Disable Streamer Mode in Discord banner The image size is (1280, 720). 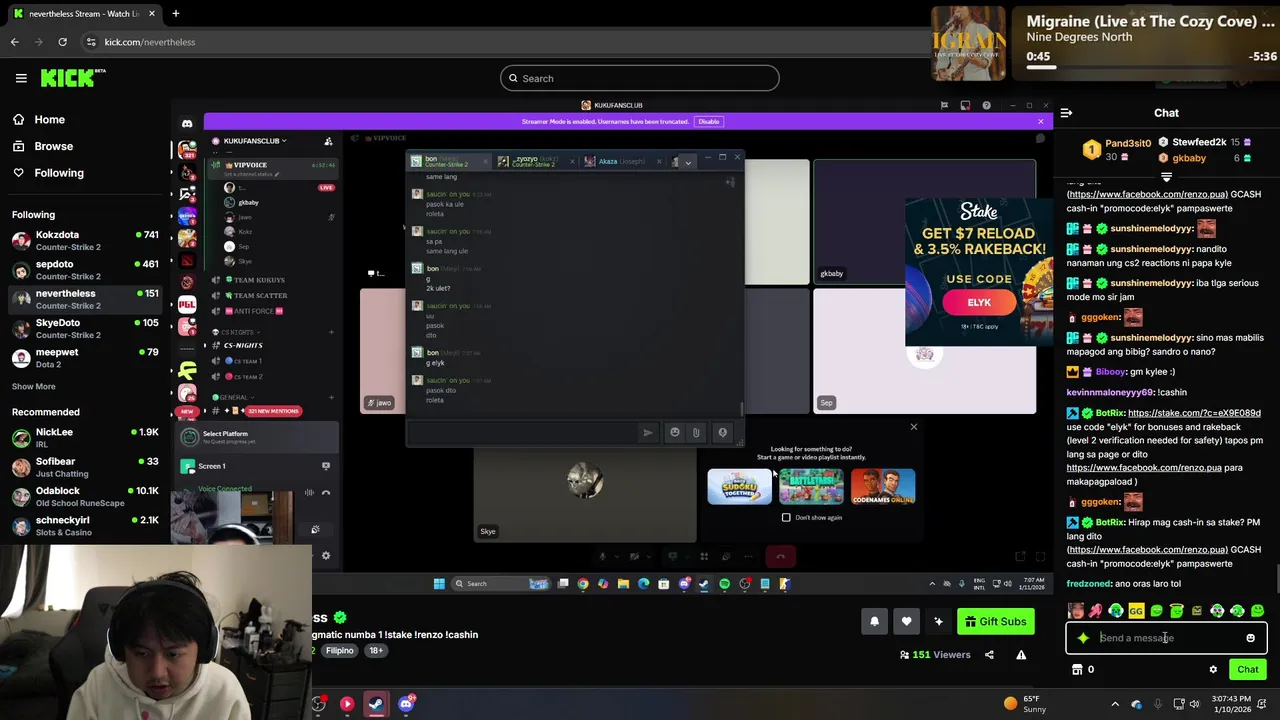coord(709,122)
